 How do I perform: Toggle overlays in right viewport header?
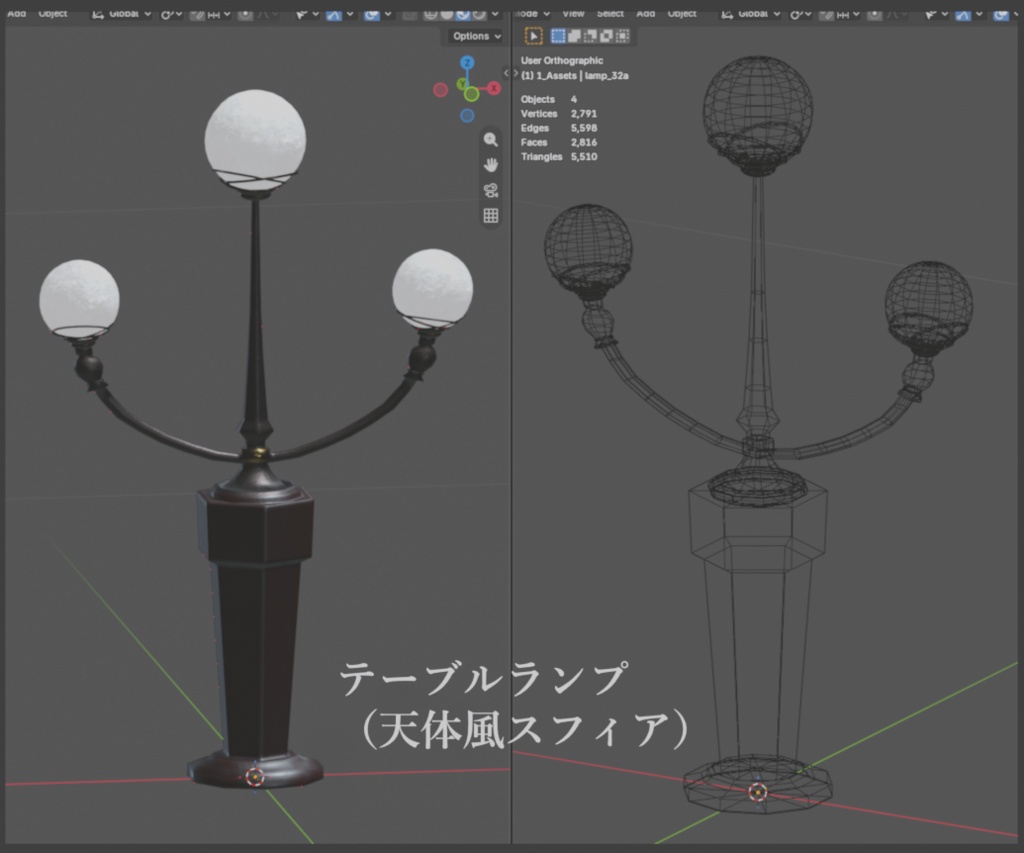[1001, 14]
